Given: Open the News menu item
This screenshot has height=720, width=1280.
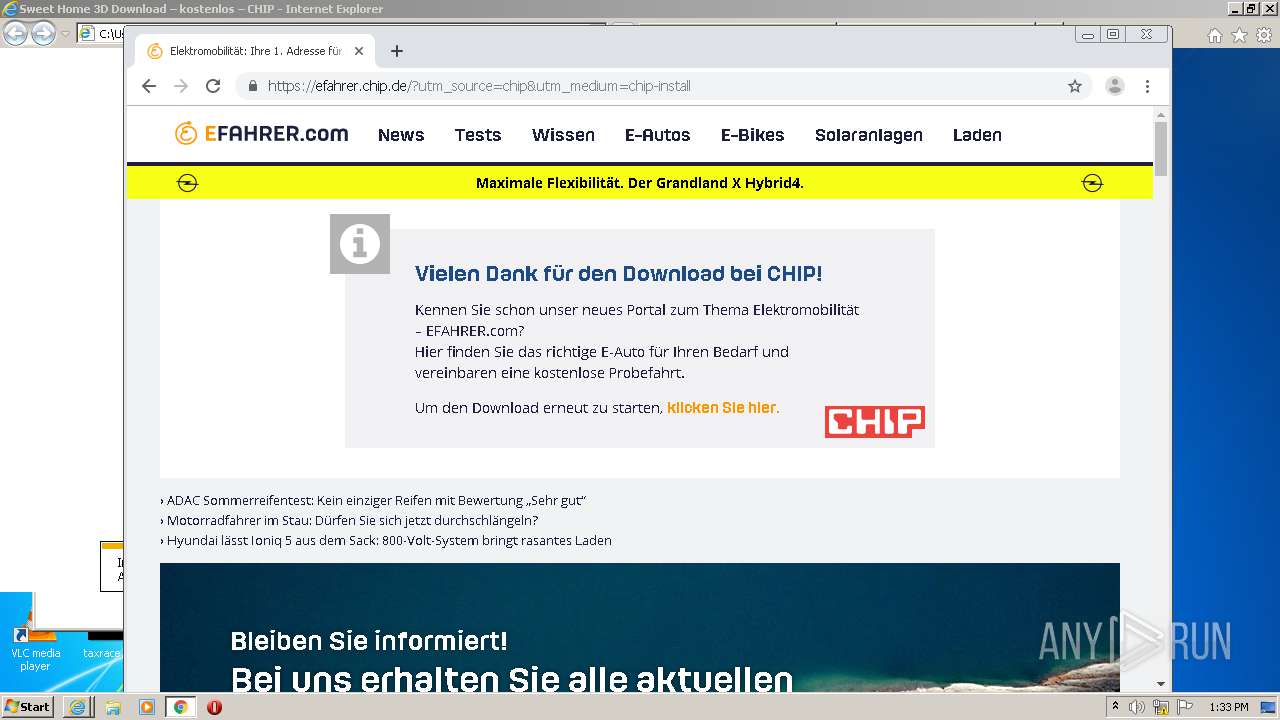Looking at the screenshot, I should click(x=401, y=135).
